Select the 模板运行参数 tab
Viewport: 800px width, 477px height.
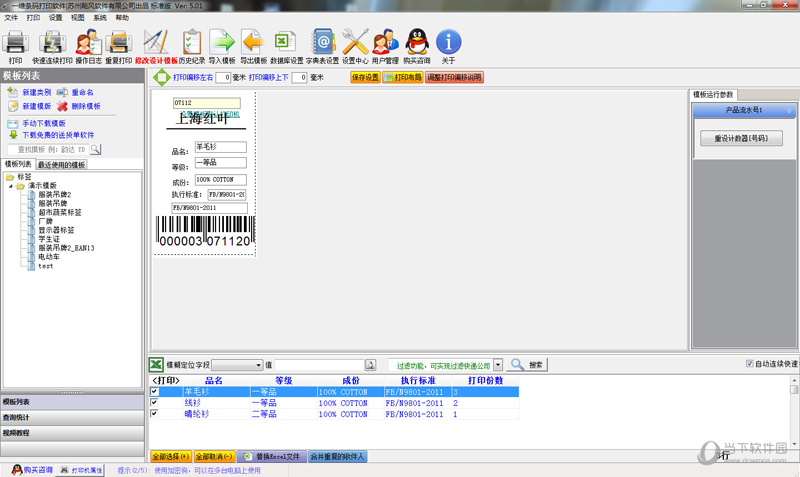(713, 95)
